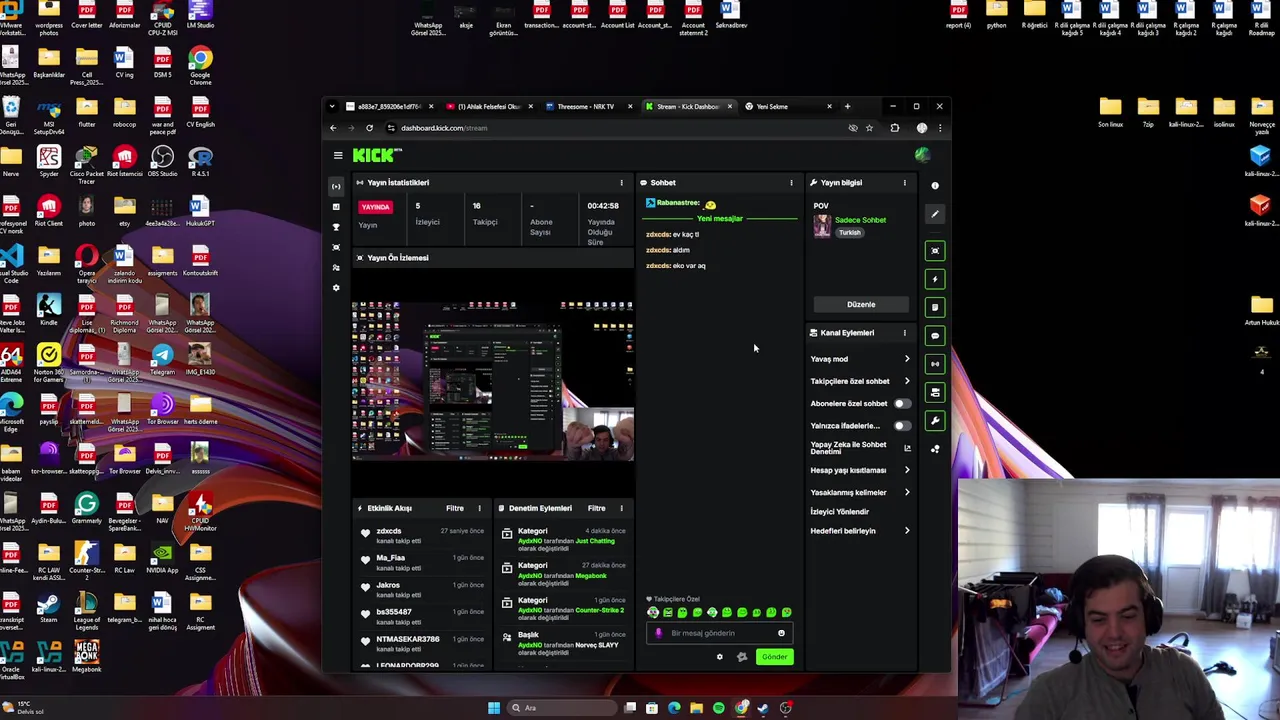The image size is (1280, 720).
Task: Click the info icon on right rail
Action: click(935, 185)
